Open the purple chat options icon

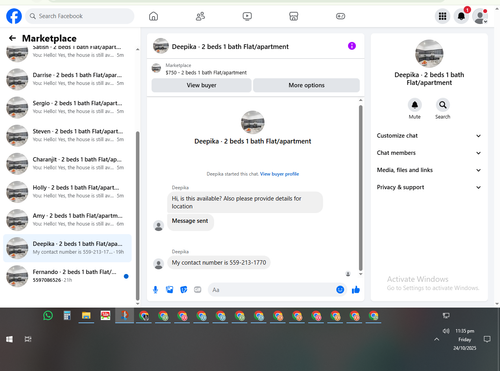coord(352,46)
